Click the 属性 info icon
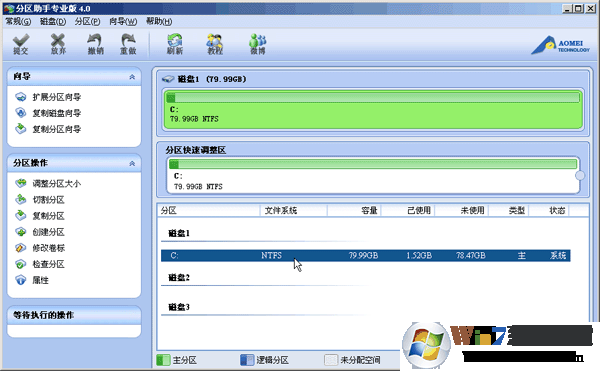 (x=21, y=280)
